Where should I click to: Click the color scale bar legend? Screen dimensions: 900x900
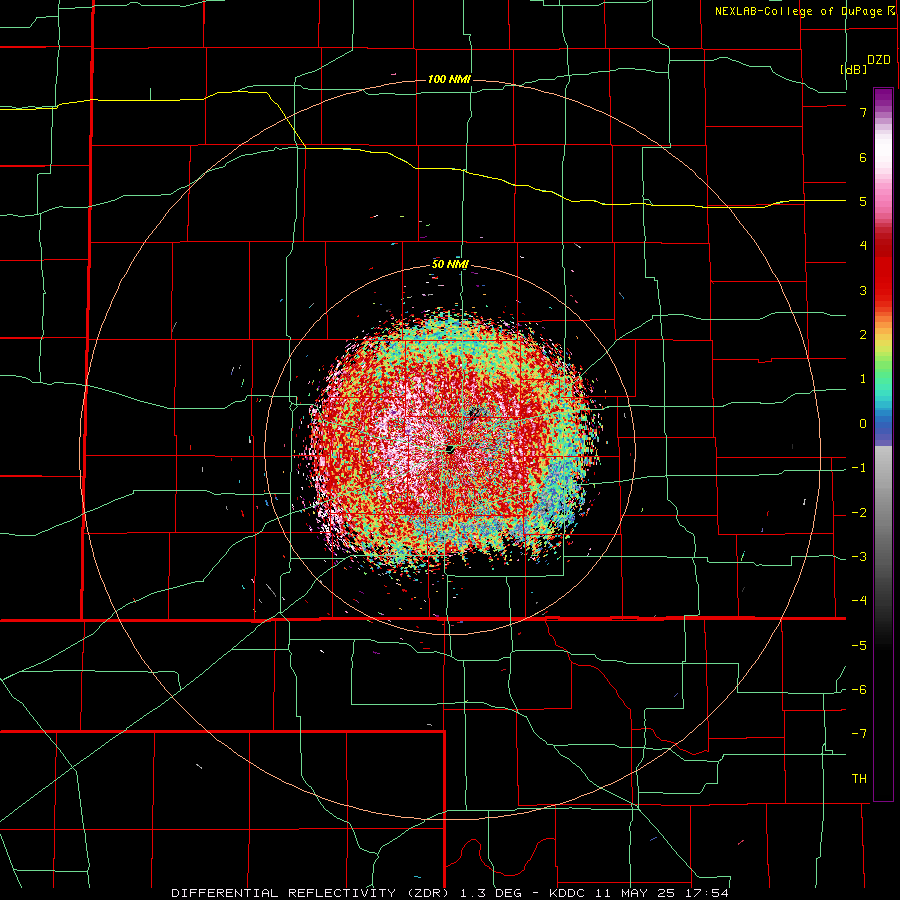883,444
